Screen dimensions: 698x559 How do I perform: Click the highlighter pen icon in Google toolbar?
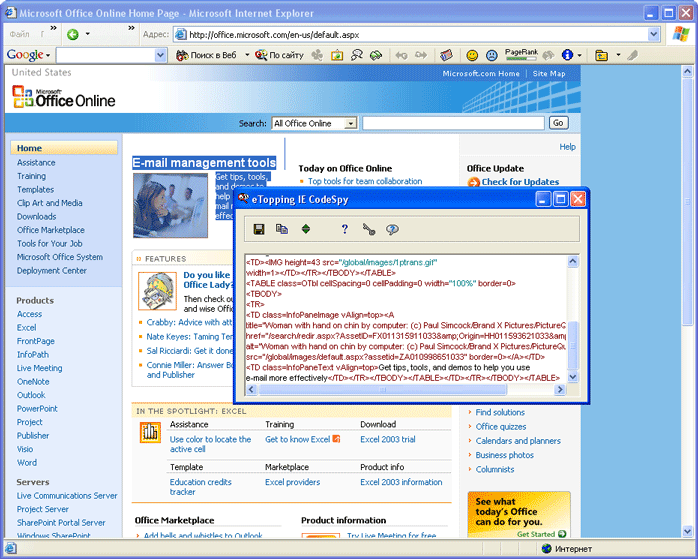(633, 55)
